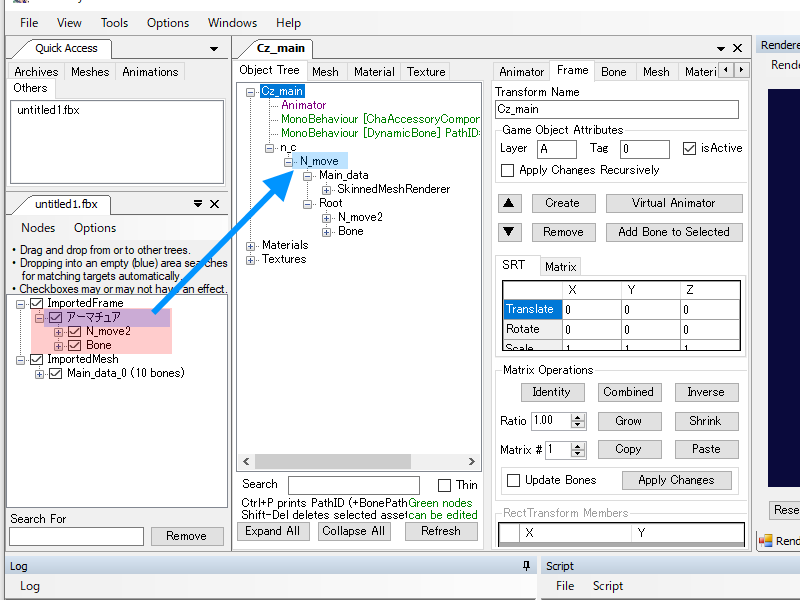The height and width of the screenshot is (600, 800).
Task: Select untitled1.fbx in the Others list
Action: click(48, 110)
